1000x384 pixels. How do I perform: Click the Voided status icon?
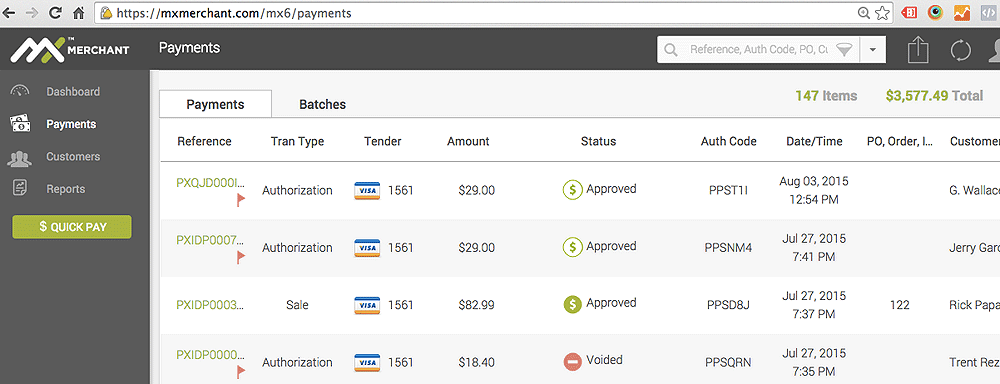(x=573, y=362)
